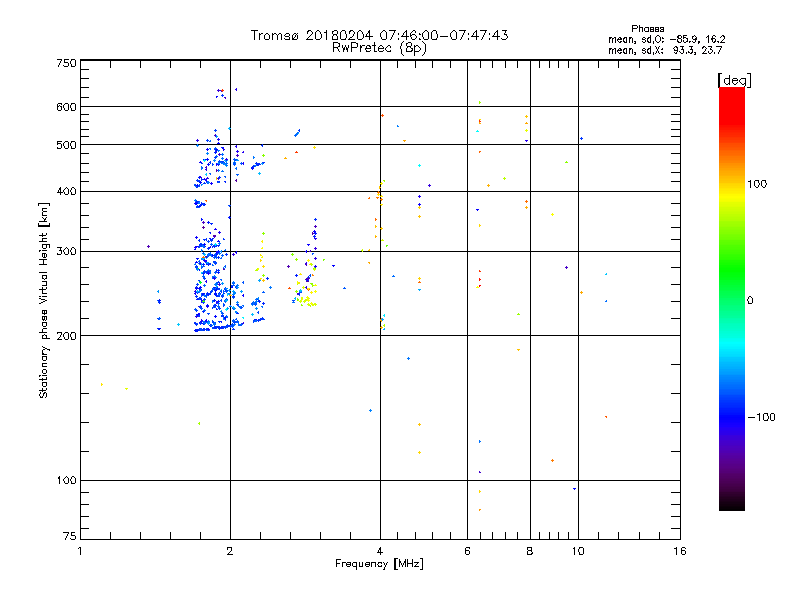This screenshot has height=600, width=800.
Task: Click y-axis tick label '200'
Action: 66,336
